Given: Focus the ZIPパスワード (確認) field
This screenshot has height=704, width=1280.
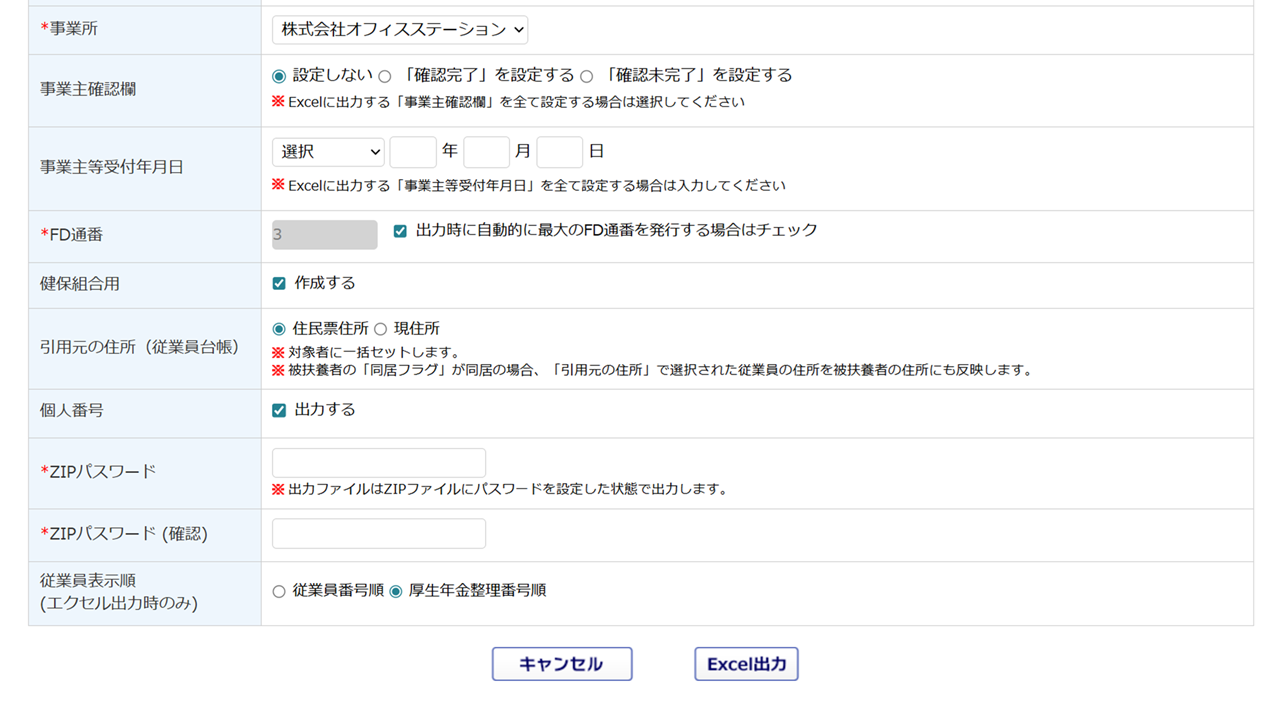Looking at the screenshot, I should (x=379, y=534).
